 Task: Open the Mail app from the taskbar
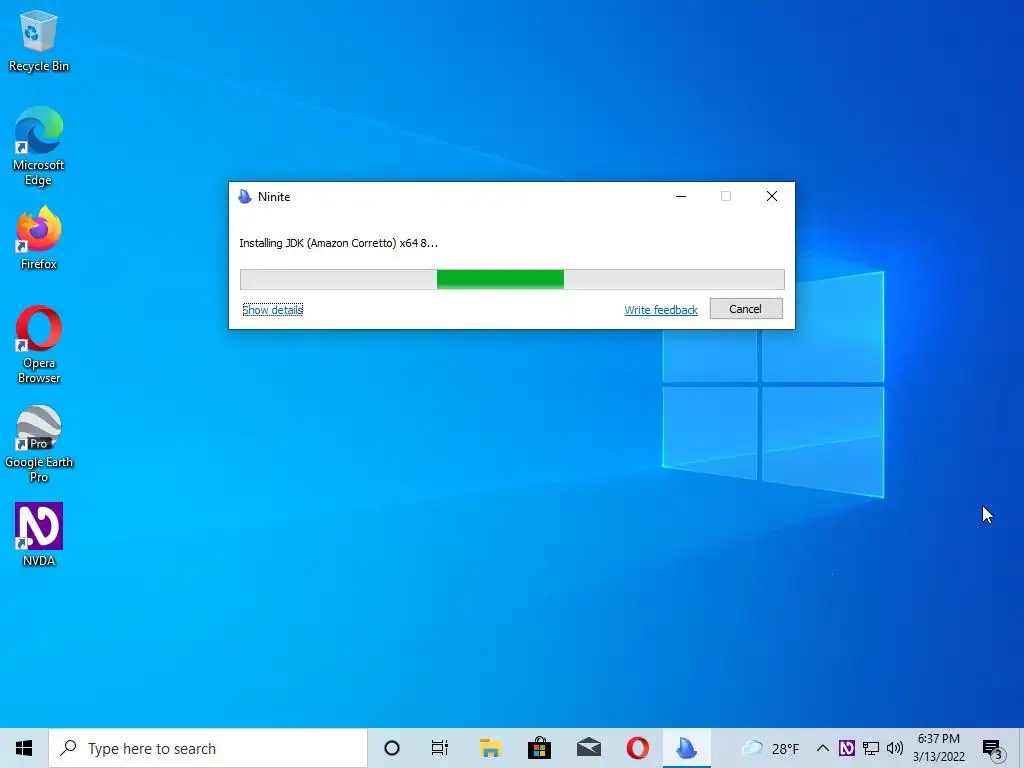(x=588, y=748)
